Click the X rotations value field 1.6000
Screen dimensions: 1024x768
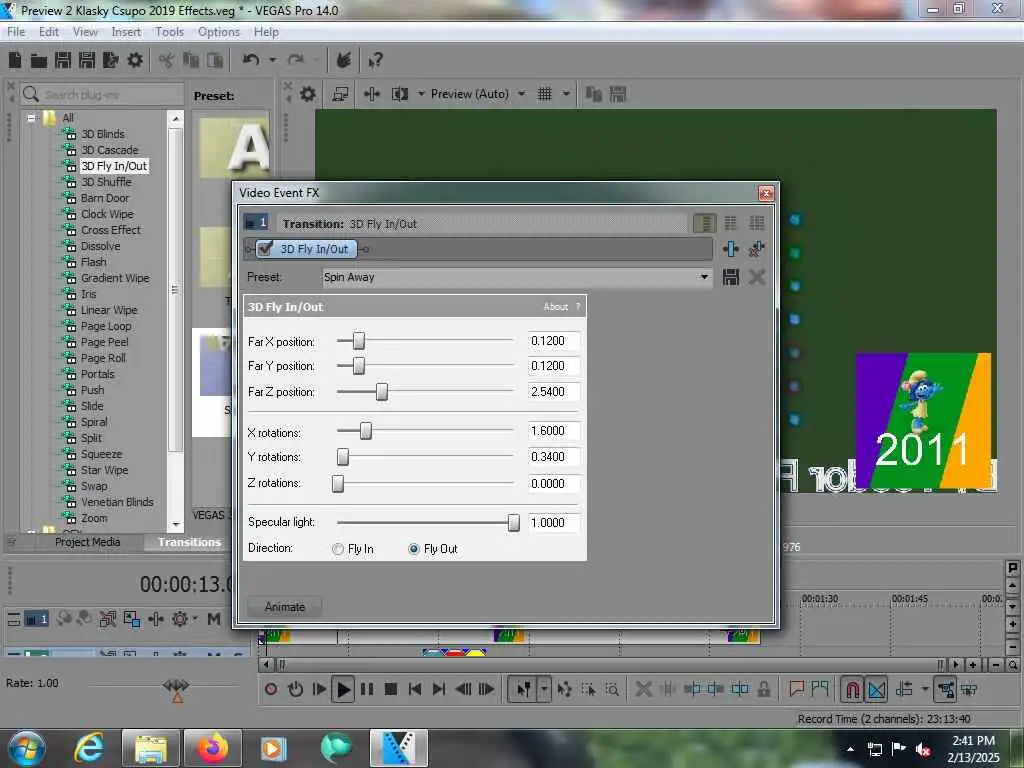pyautogui.click(x=554, y=431)
